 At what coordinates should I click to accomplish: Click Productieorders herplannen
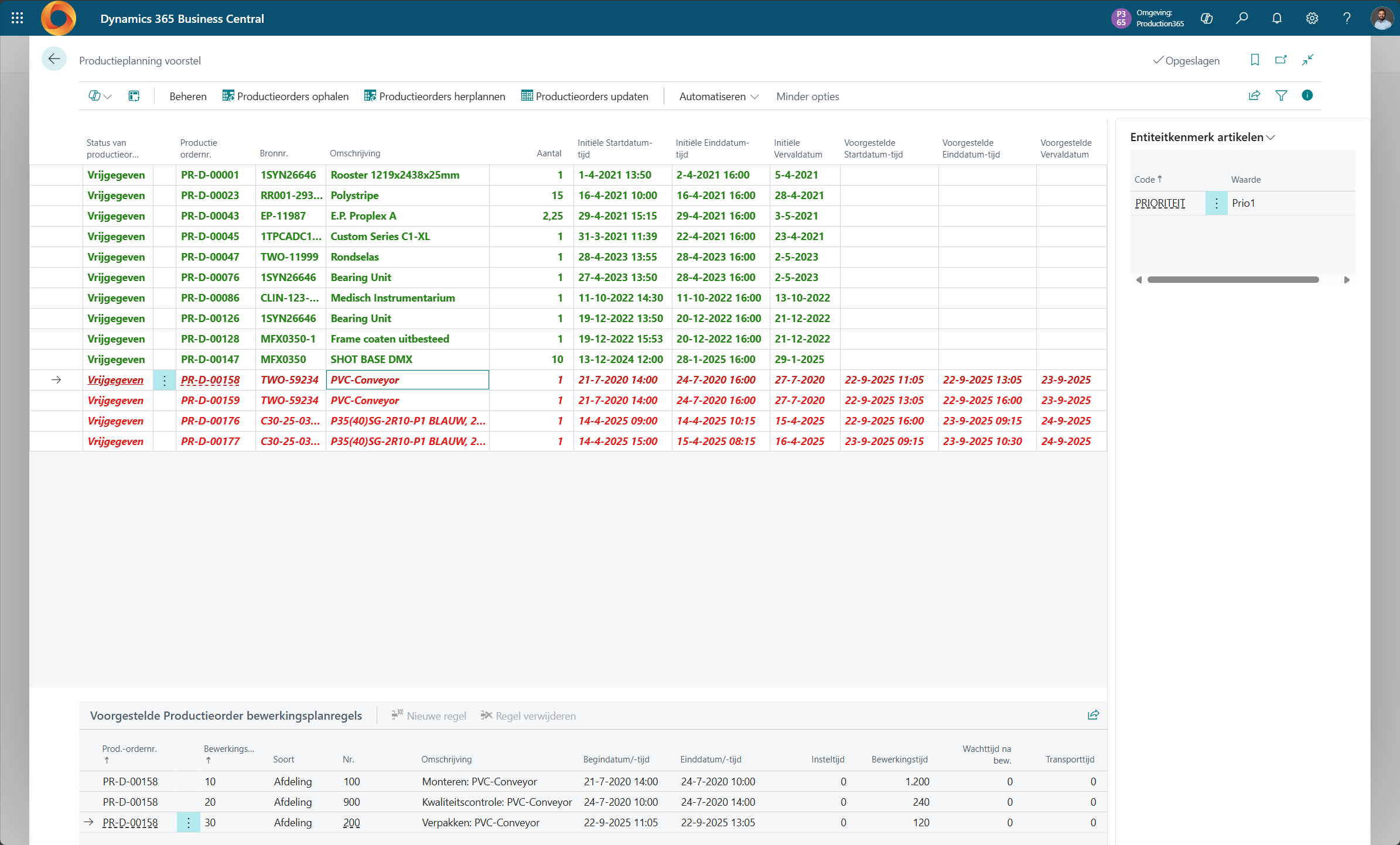[x=434, y=96]
